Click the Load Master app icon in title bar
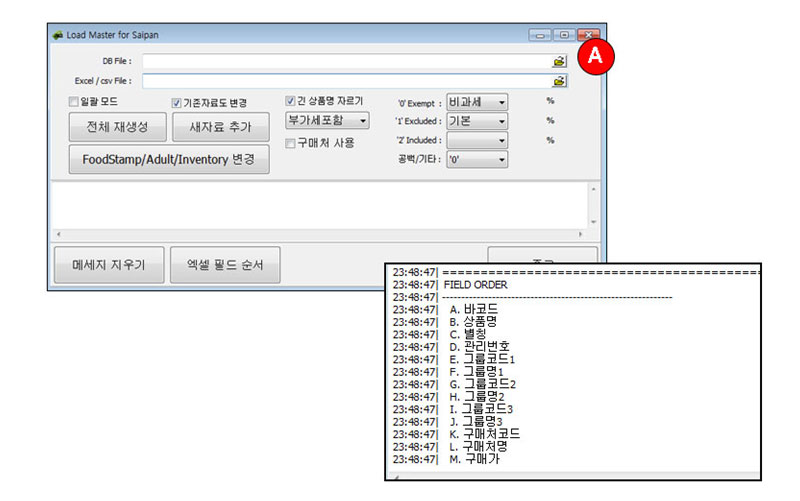800x501 pixels. click(x=58, y=35)
